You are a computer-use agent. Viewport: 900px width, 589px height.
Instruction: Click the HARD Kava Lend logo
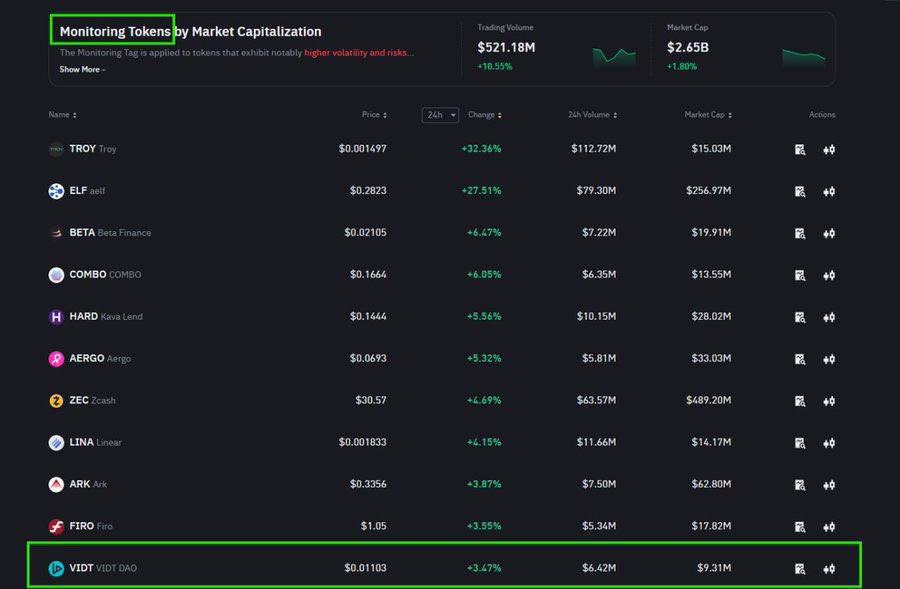pyautogui.click(x=56, y=317)
